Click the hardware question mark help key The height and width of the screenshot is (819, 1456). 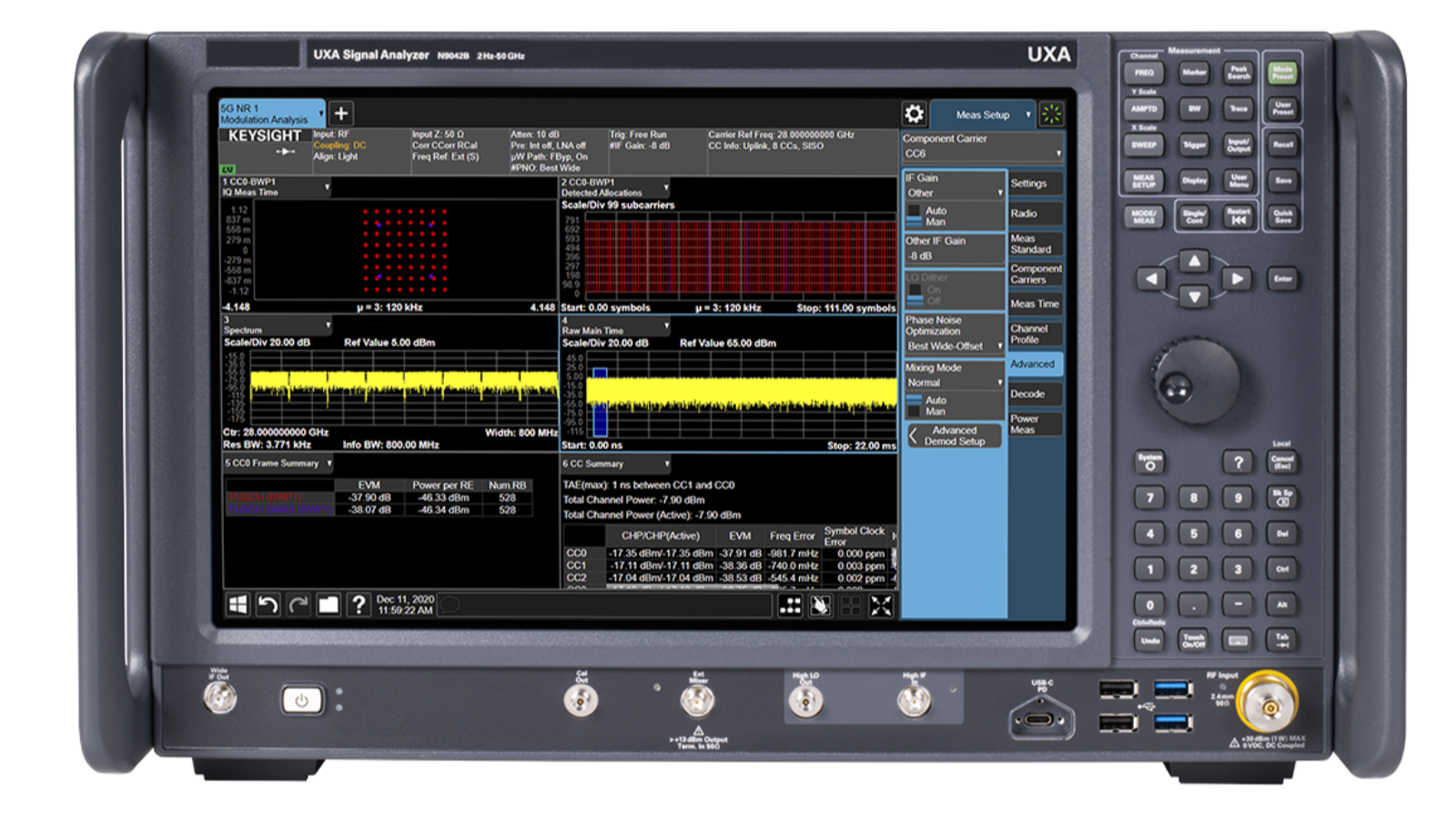click(1238, 462)
